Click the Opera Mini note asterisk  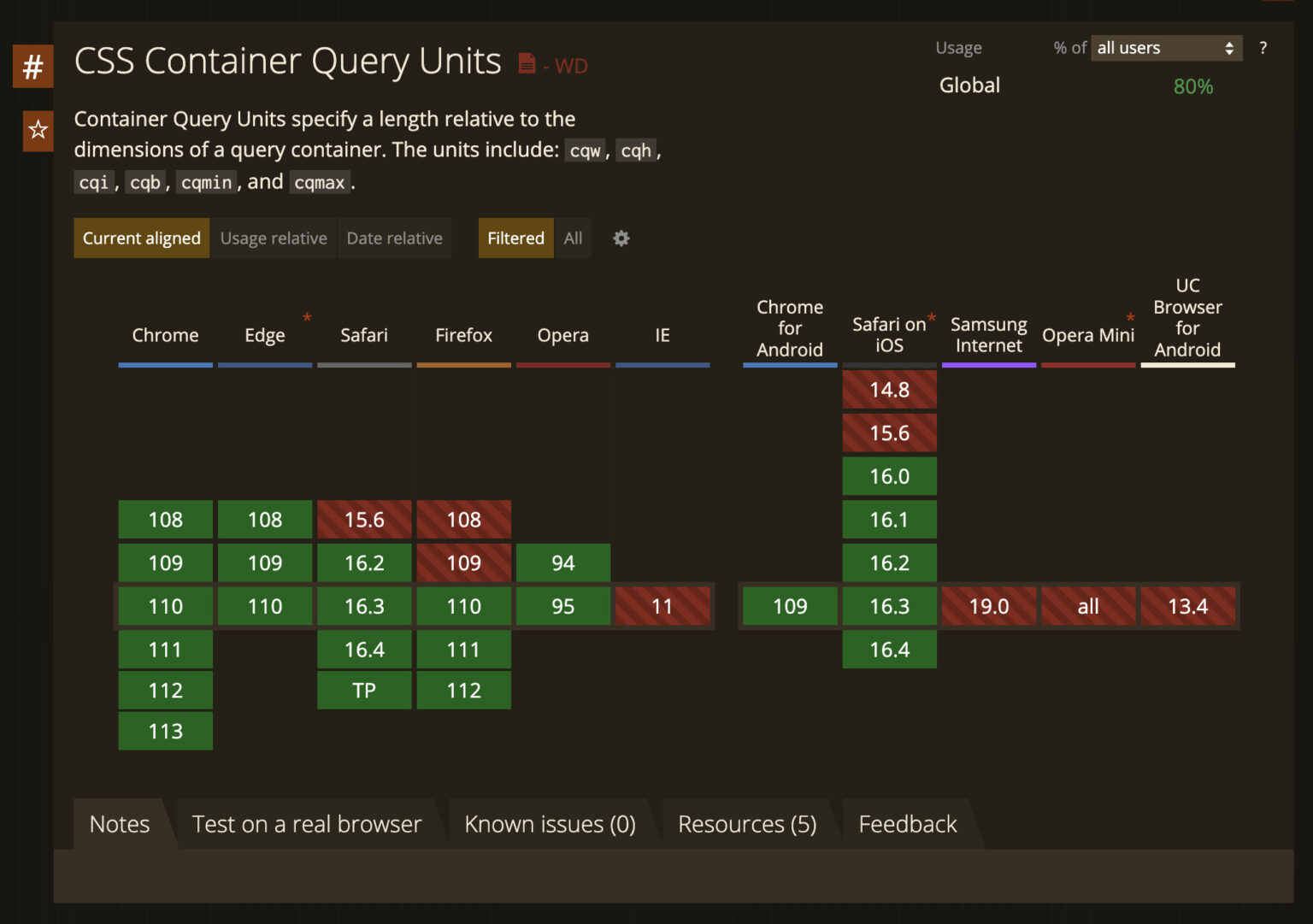1130,319
